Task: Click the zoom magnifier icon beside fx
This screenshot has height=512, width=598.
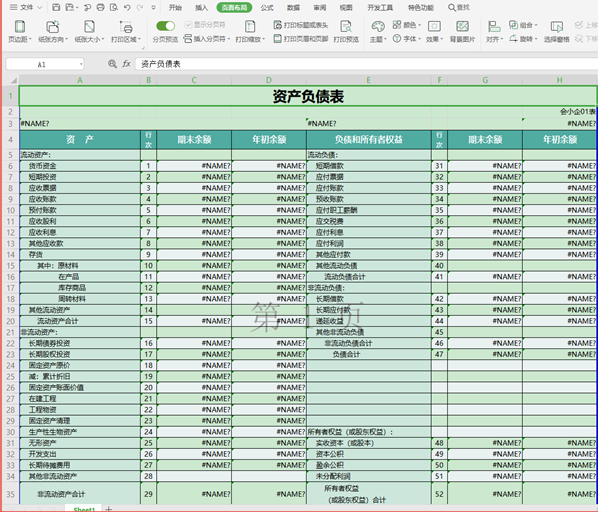Action: coord(112,64)
